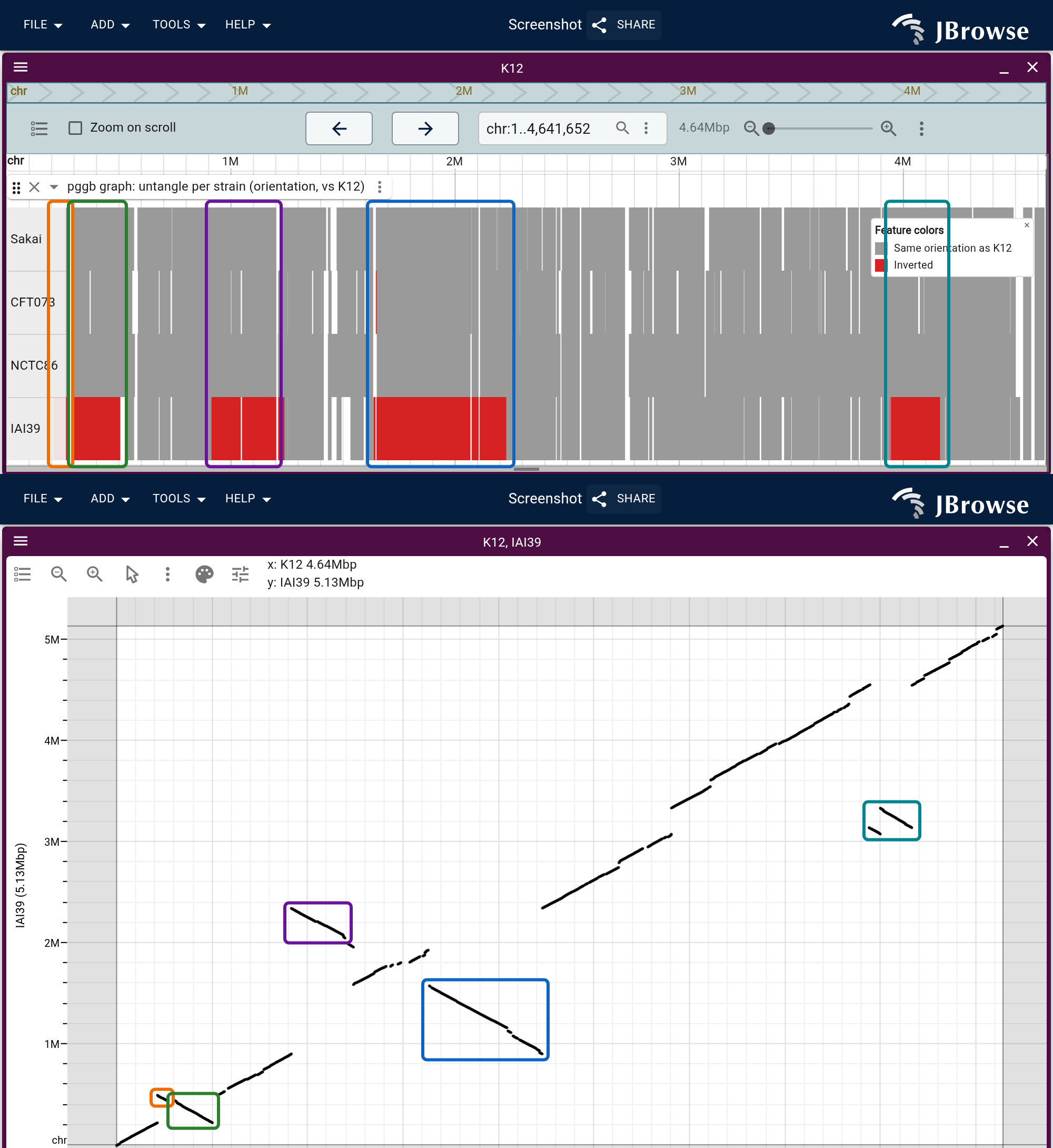
Task: Zoom out in K12 linear view
Action: (x=751, y=128)
